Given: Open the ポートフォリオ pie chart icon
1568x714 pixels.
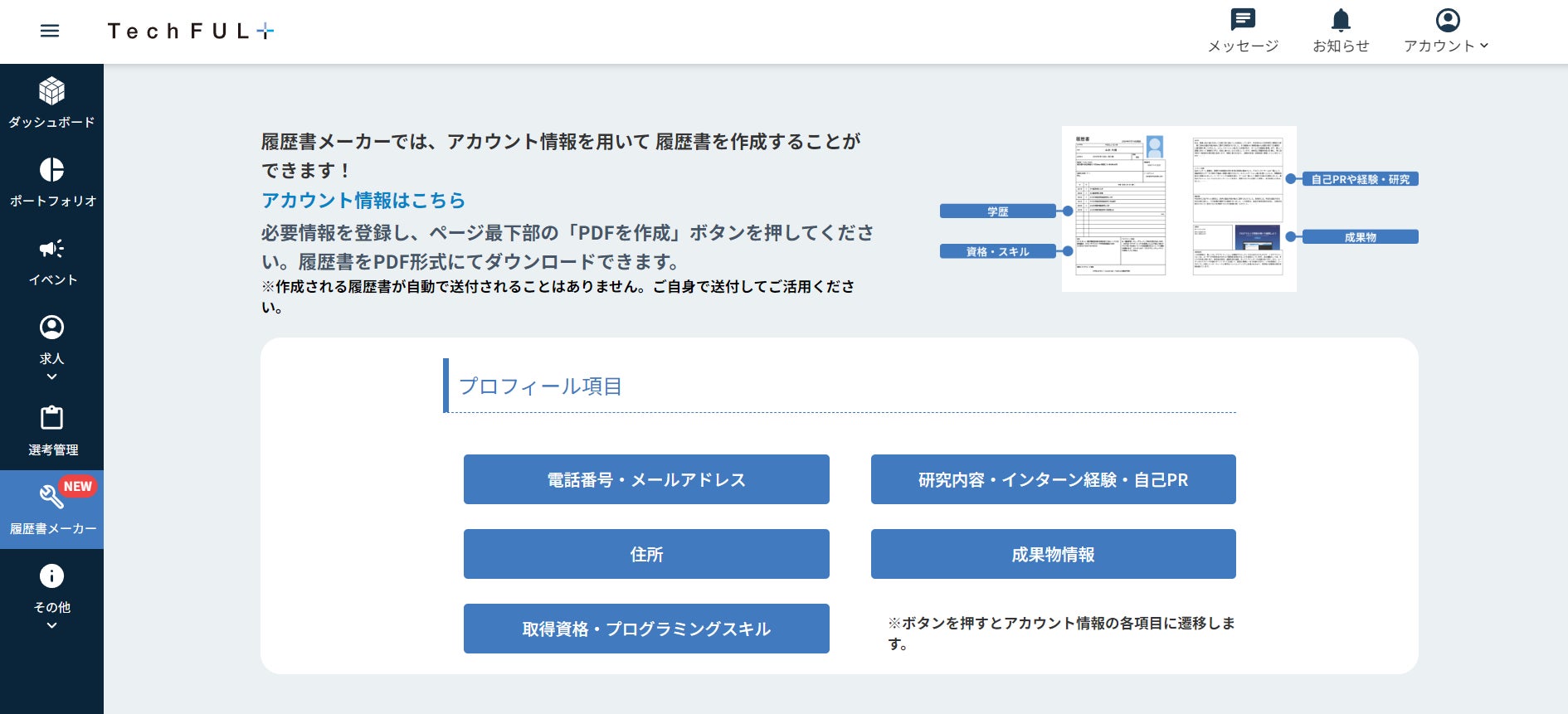Looking at the screenshot, I should click(51, 169).
